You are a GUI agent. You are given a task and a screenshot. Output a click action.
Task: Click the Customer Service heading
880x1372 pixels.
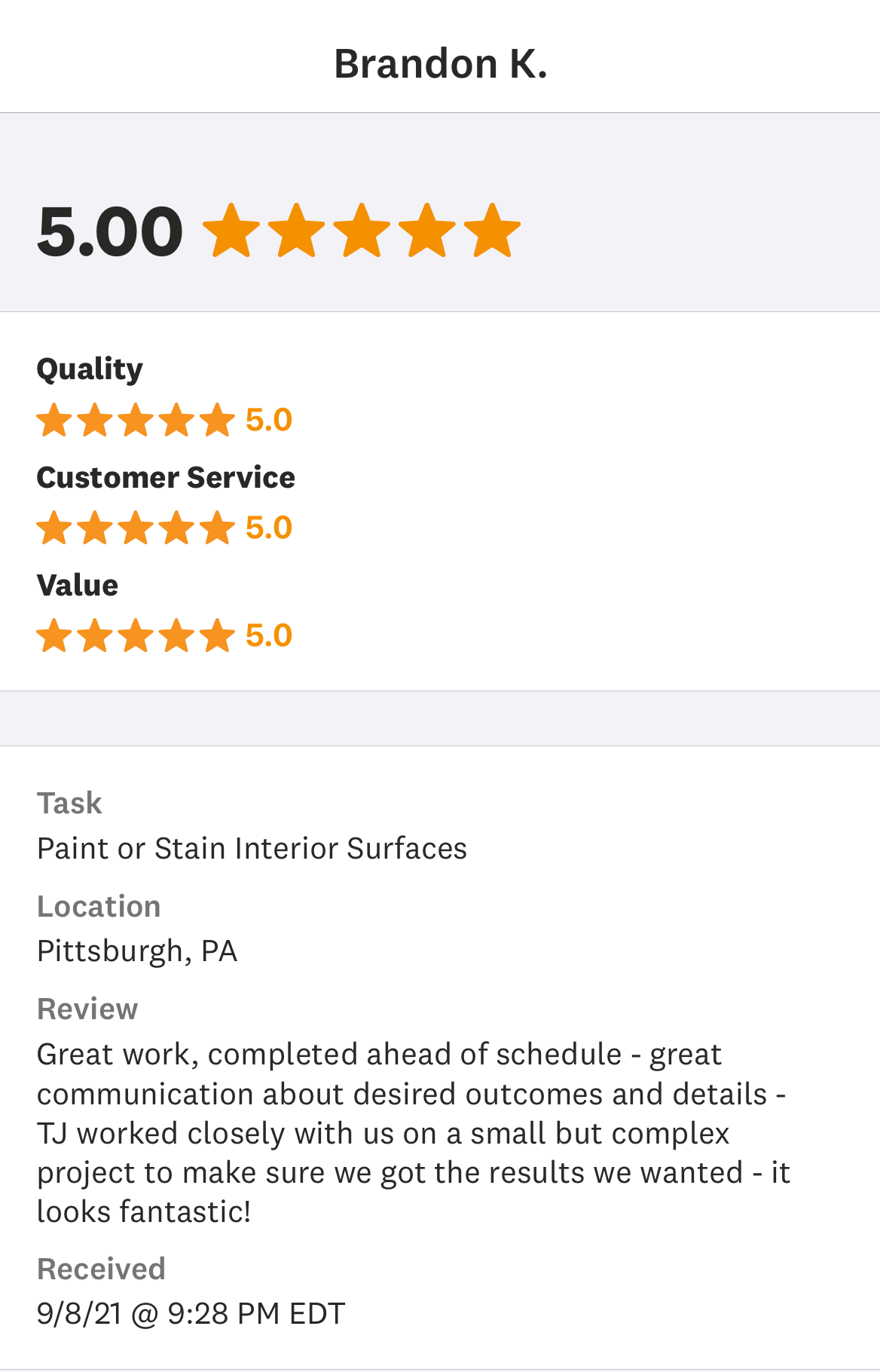pyautogui.click(x=166, y=477)
